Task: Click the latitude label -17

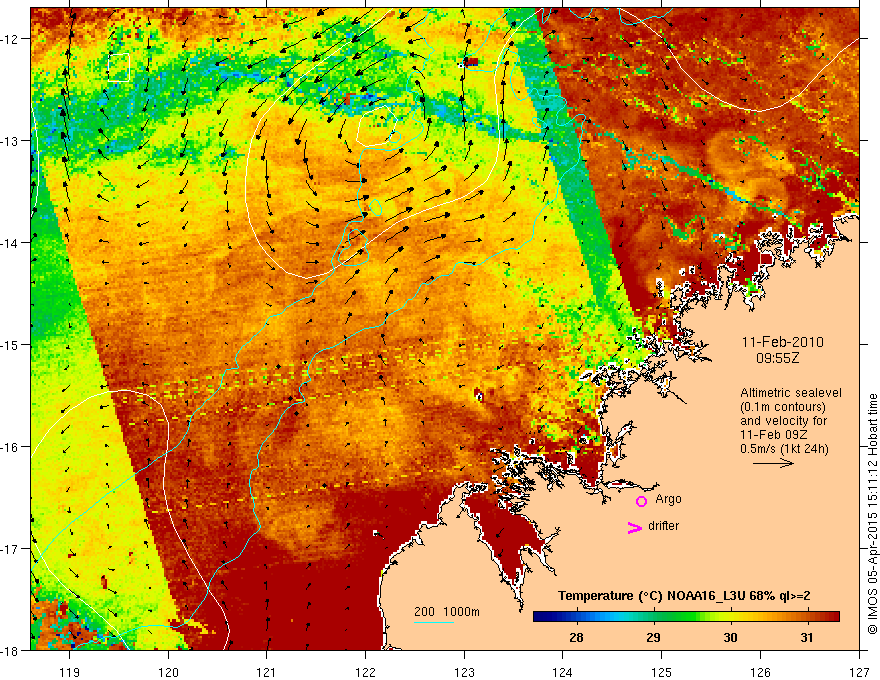Action: point(10,549)
